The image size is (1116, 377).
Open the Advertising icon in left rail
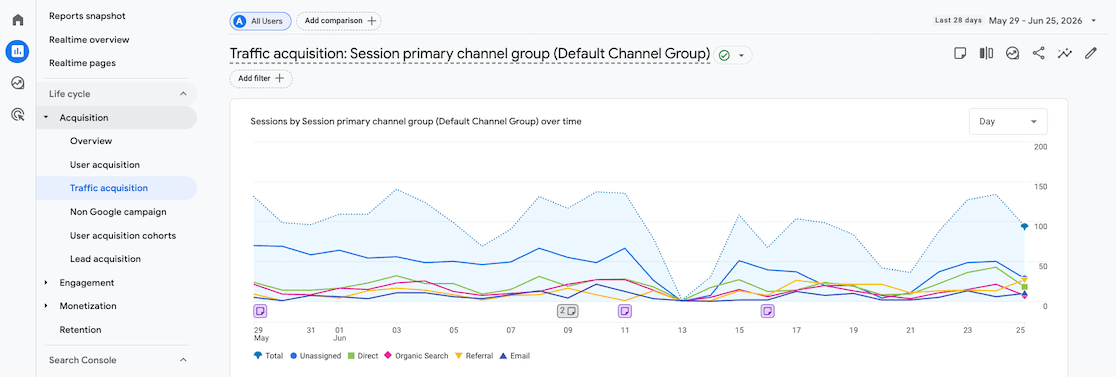[18, 114]
